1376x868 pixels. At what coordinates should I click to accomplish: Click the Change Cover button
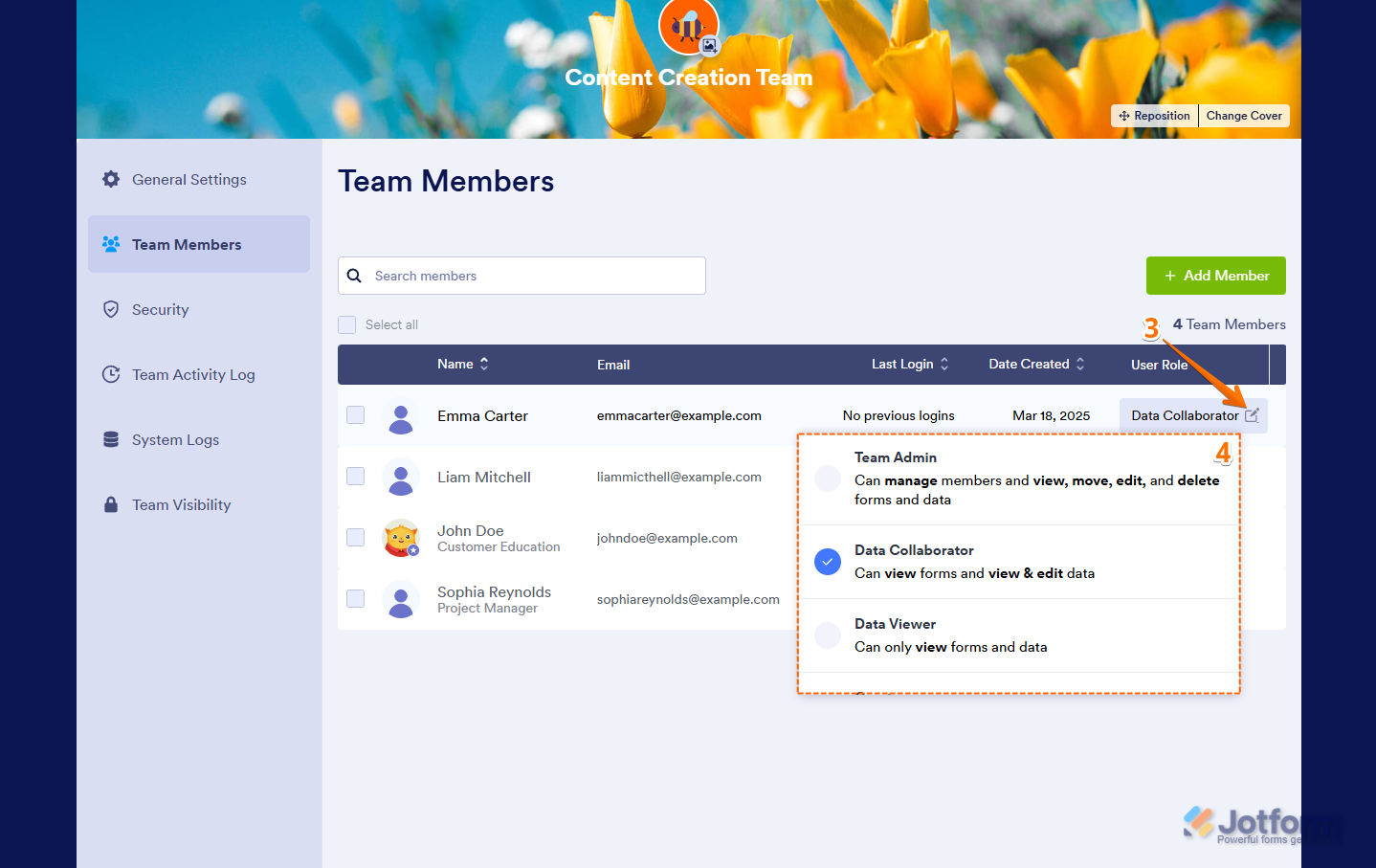tap(1244, 115)
